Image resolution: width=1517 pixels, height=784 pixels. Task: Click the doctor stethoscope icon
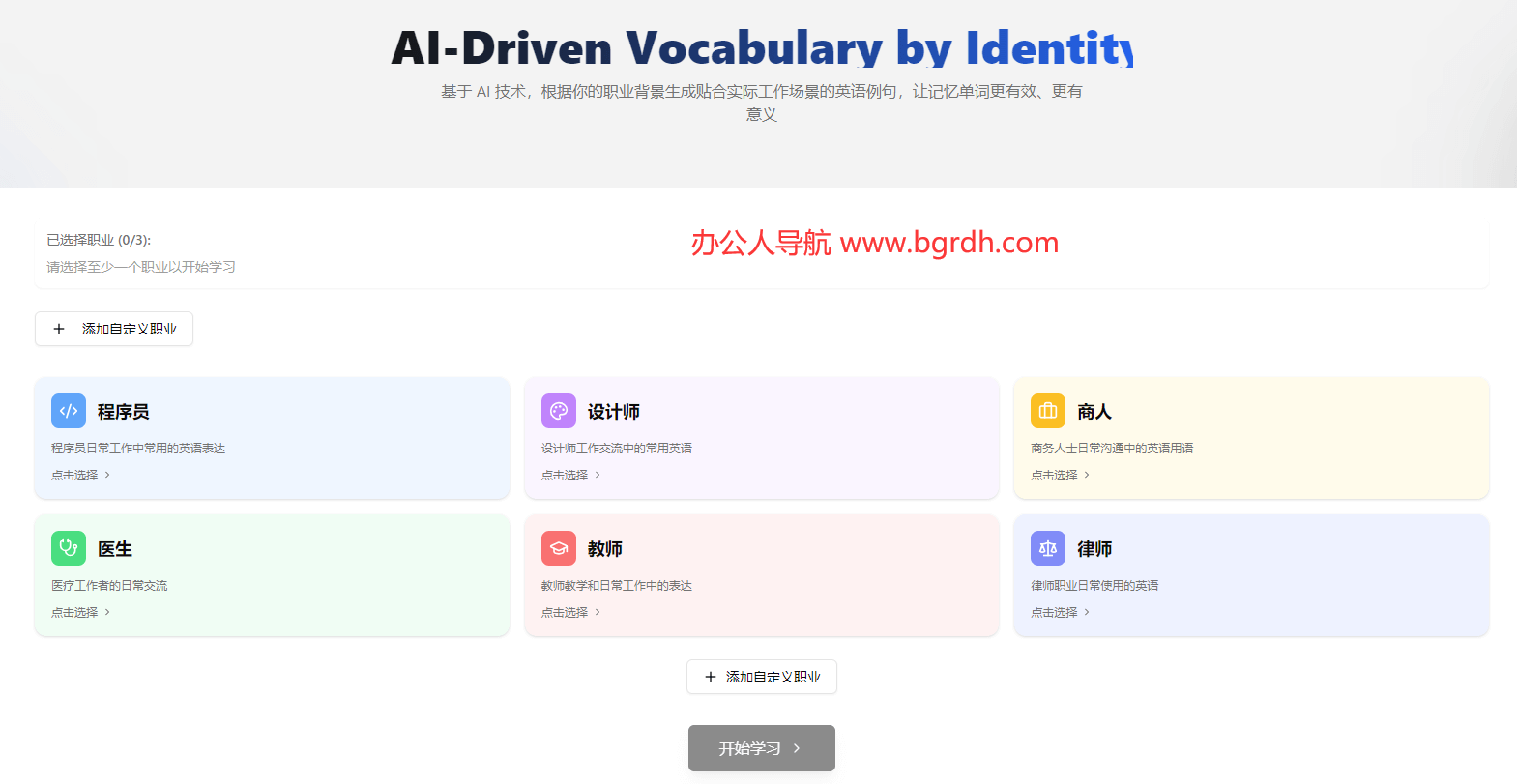pos(69,548)
